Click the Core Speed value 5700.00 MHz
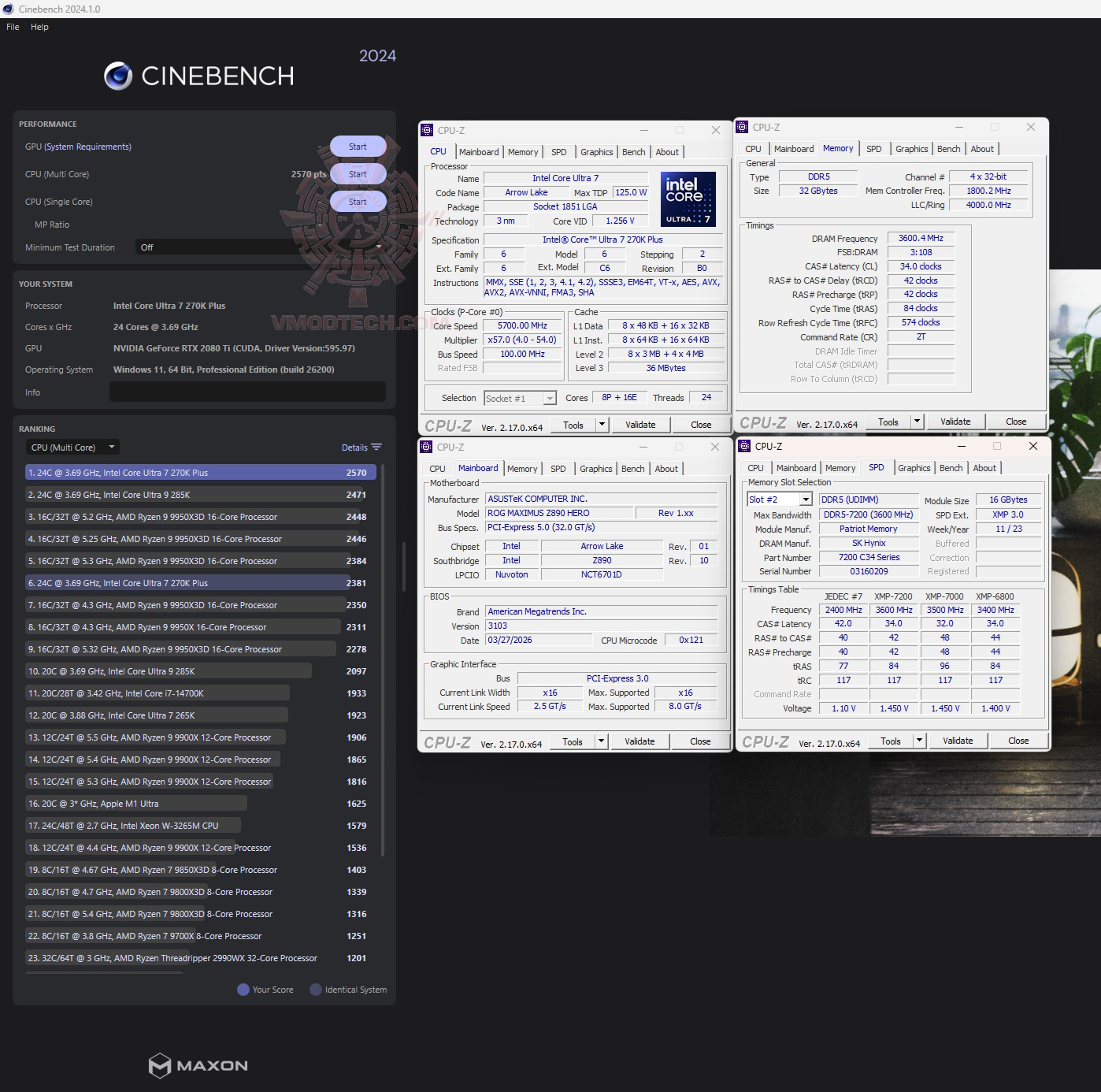The width and height of the screenshot is (1101, 1092). pyautogui.click(x=522, y=325)
